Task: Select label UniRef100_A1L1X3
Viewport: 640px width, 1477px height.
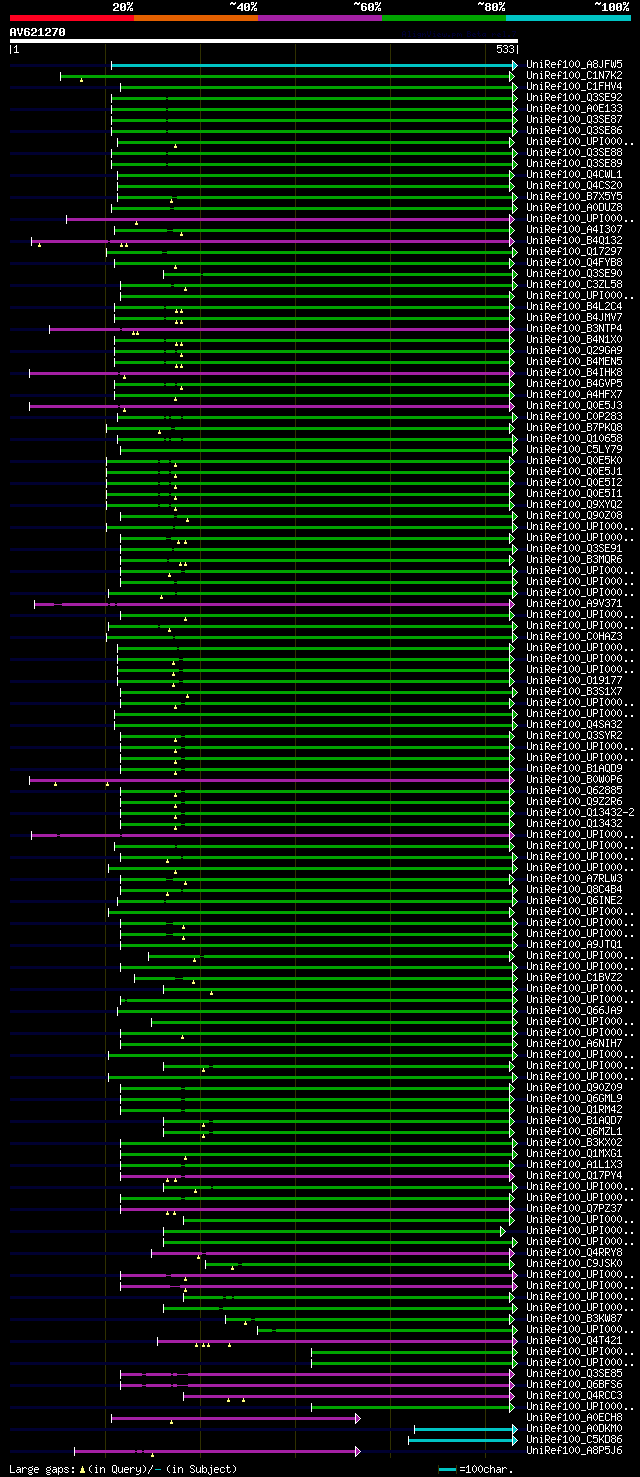Action: pos(574,1164)
